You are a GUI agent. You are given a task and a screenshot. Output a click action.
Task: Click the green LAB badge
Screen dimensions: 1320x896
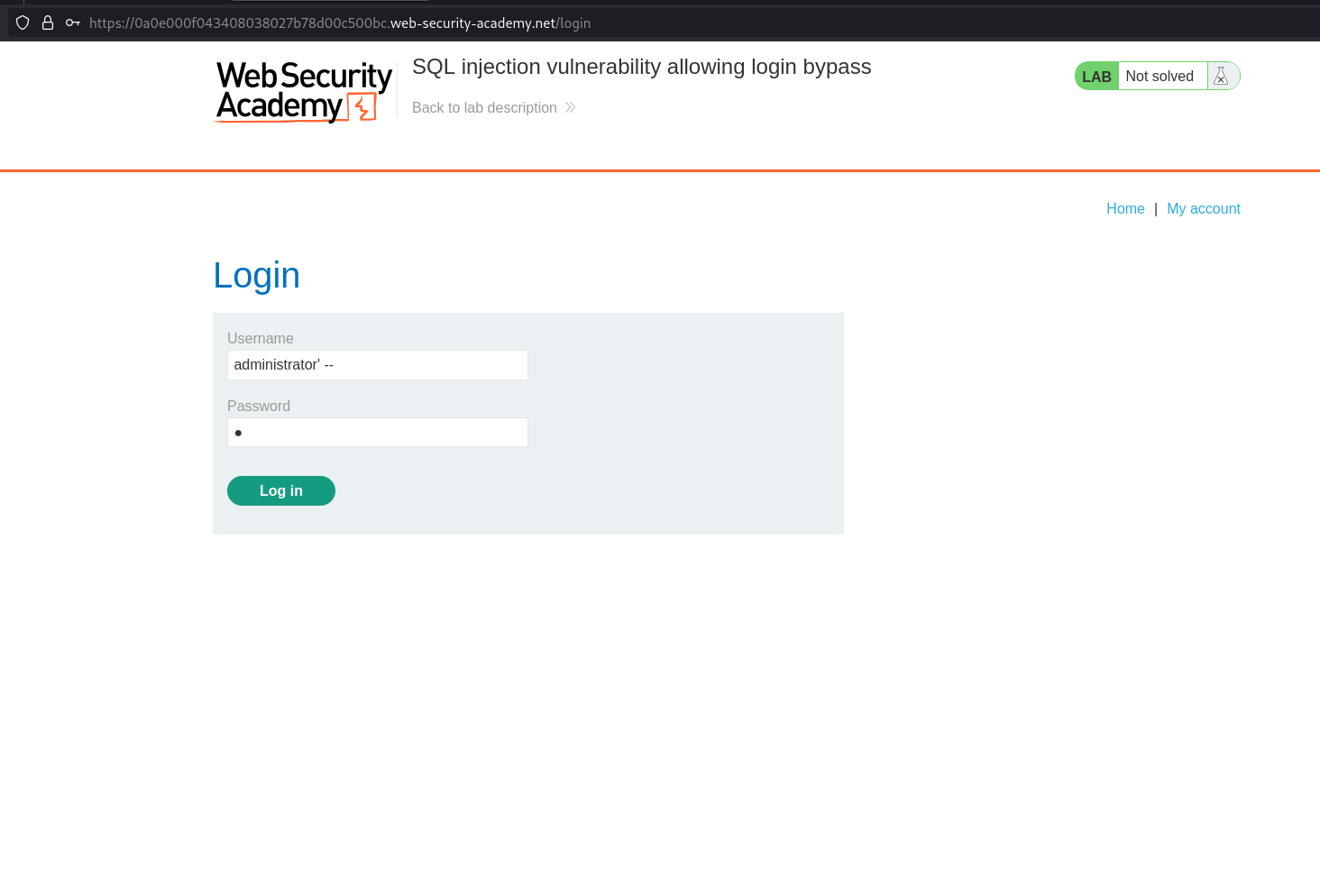pyautogui.click(x=1096, y=77)
